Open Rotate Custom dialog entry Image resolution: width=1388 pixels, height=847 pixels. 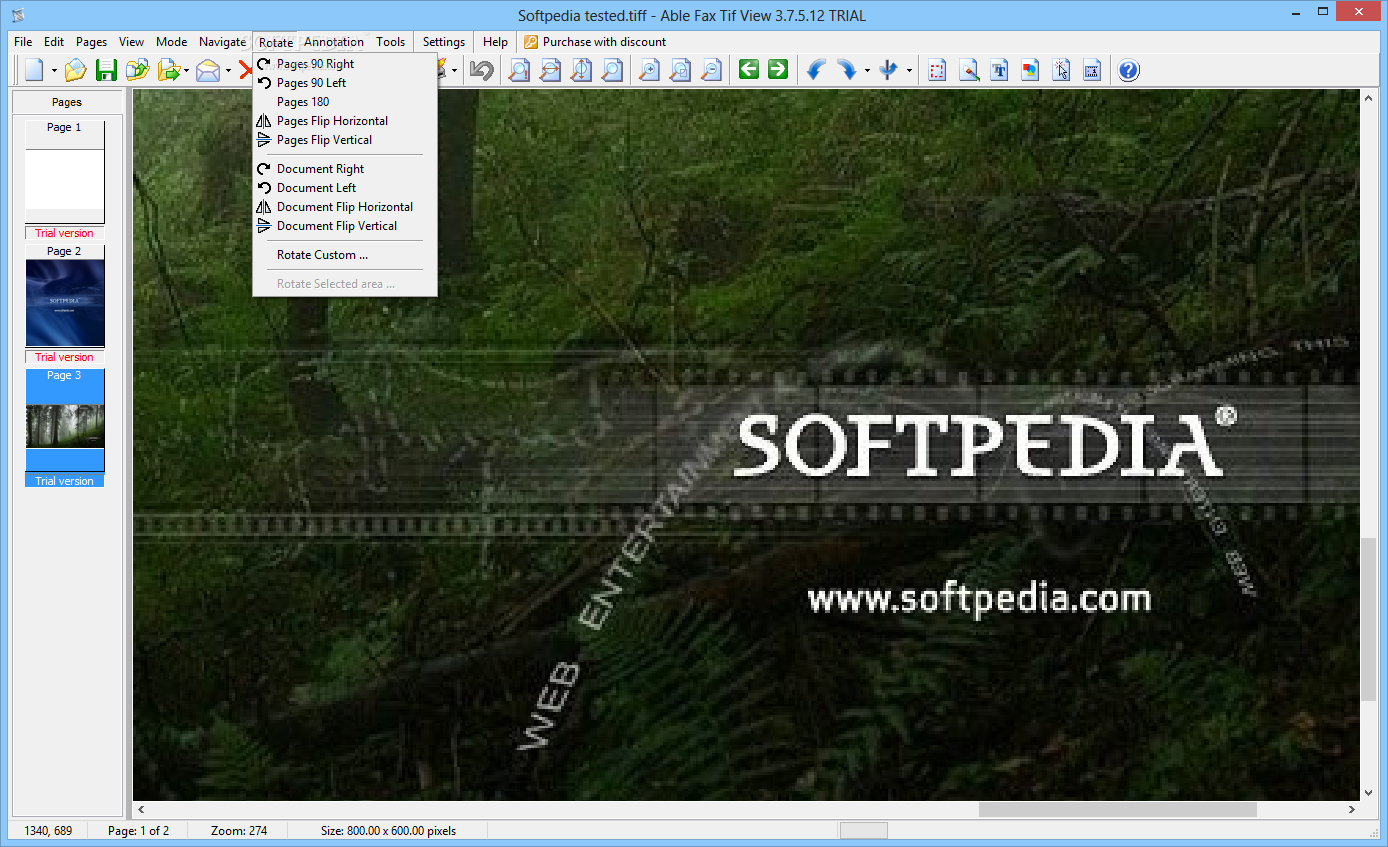pyautogui.click(x=345, y=255)
